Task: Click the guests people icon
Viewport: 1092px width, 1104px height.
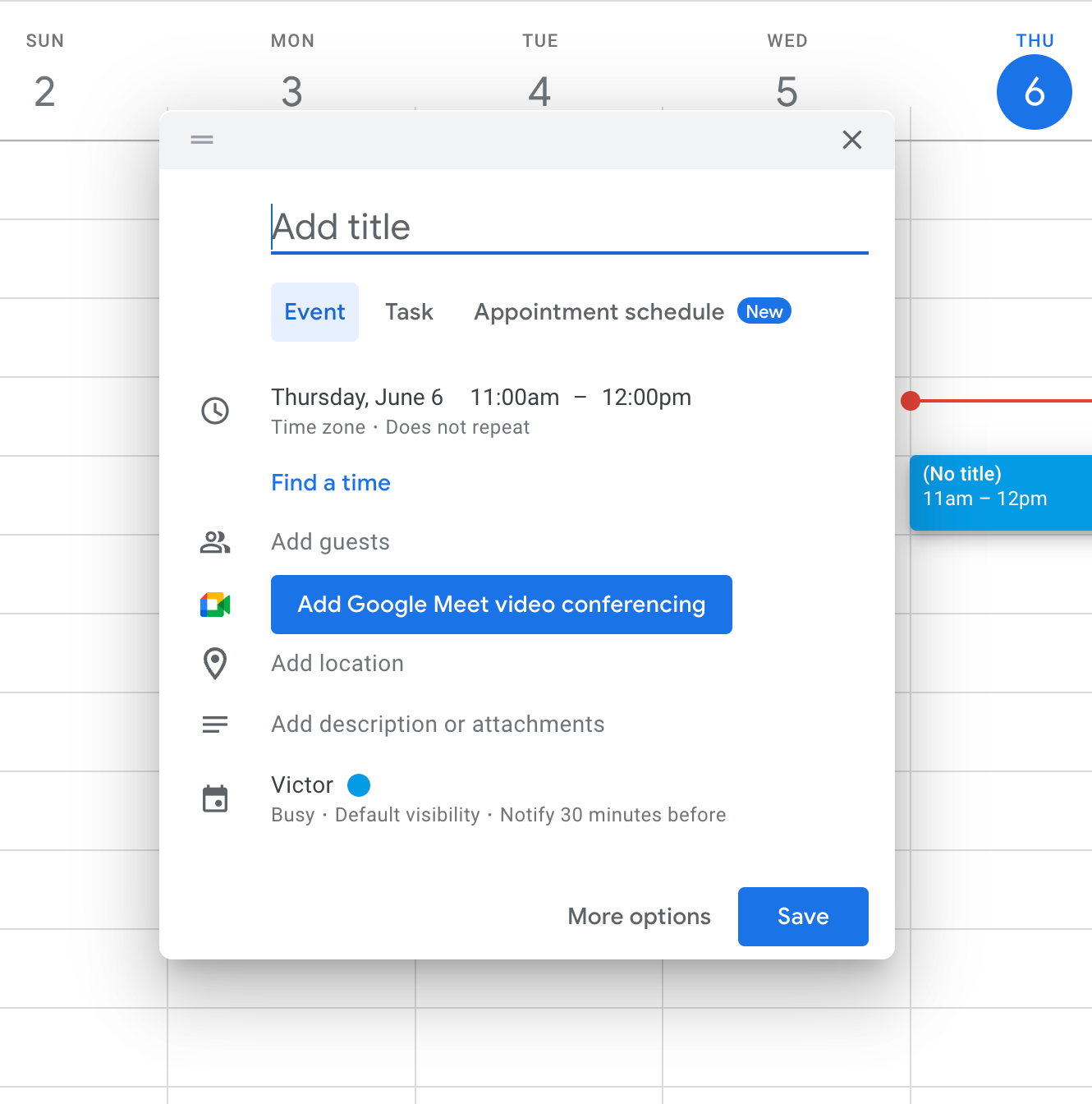Action: coord(215,542)
